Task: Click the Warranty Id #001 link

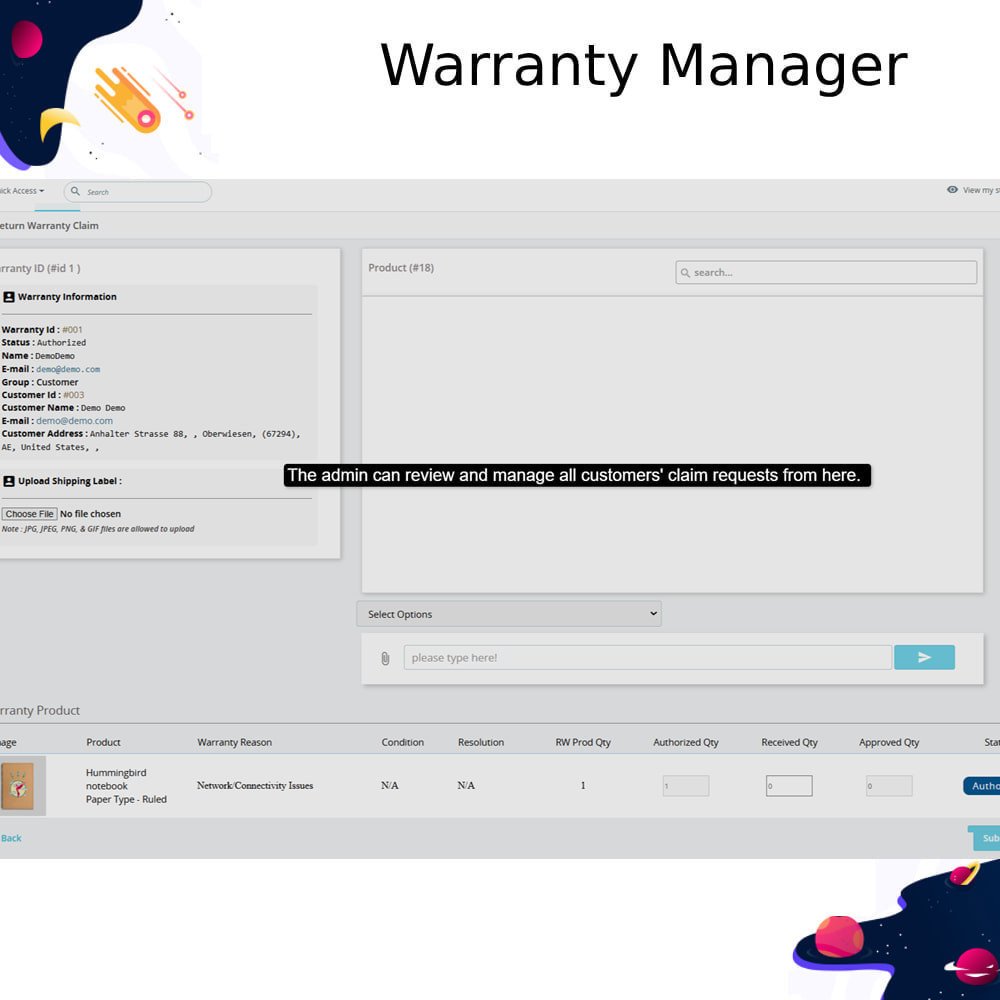Action: point(72,330)
